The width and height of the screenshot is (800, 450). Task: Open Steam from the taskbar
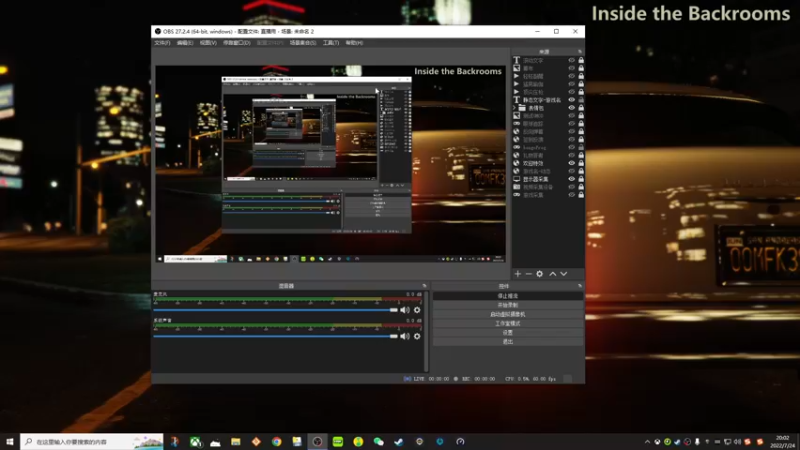[x=399, y=442]
